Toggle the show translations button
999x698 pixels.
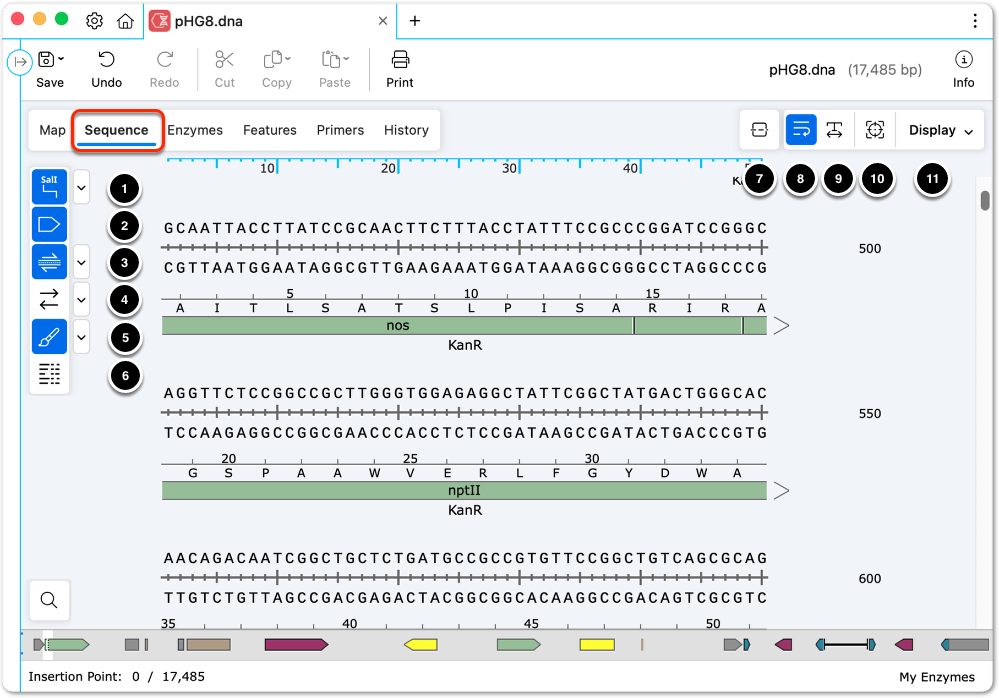point(49,262)
